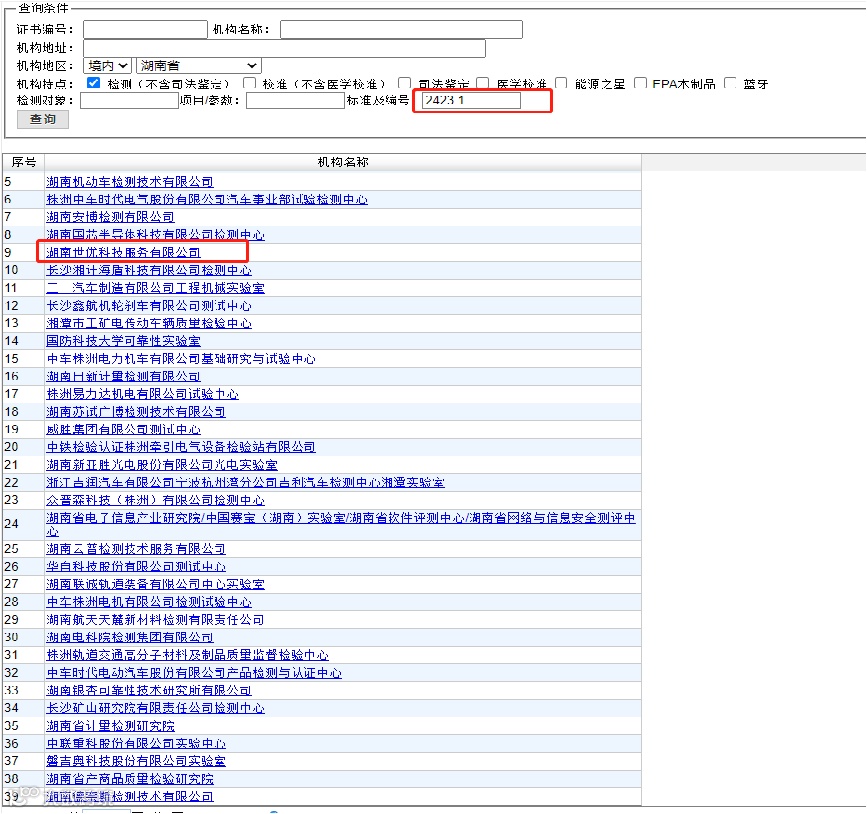Click the 机构地址 input field
867x814 pixels.
[x=284, y=48]
